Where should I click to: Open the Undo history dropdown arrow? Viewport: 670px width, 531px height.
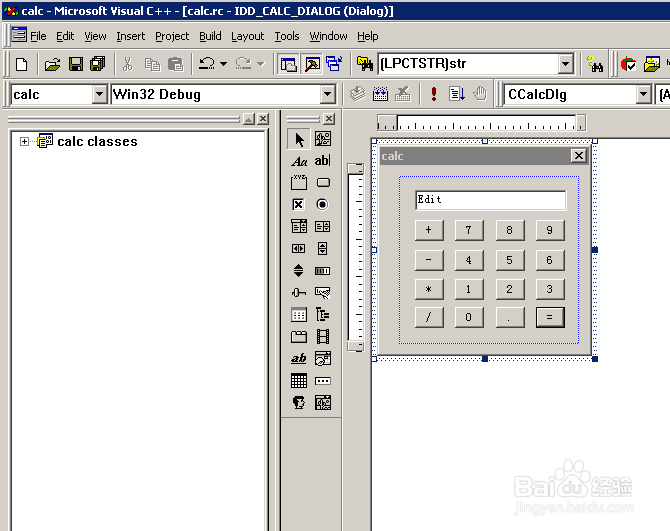[223, 65]
